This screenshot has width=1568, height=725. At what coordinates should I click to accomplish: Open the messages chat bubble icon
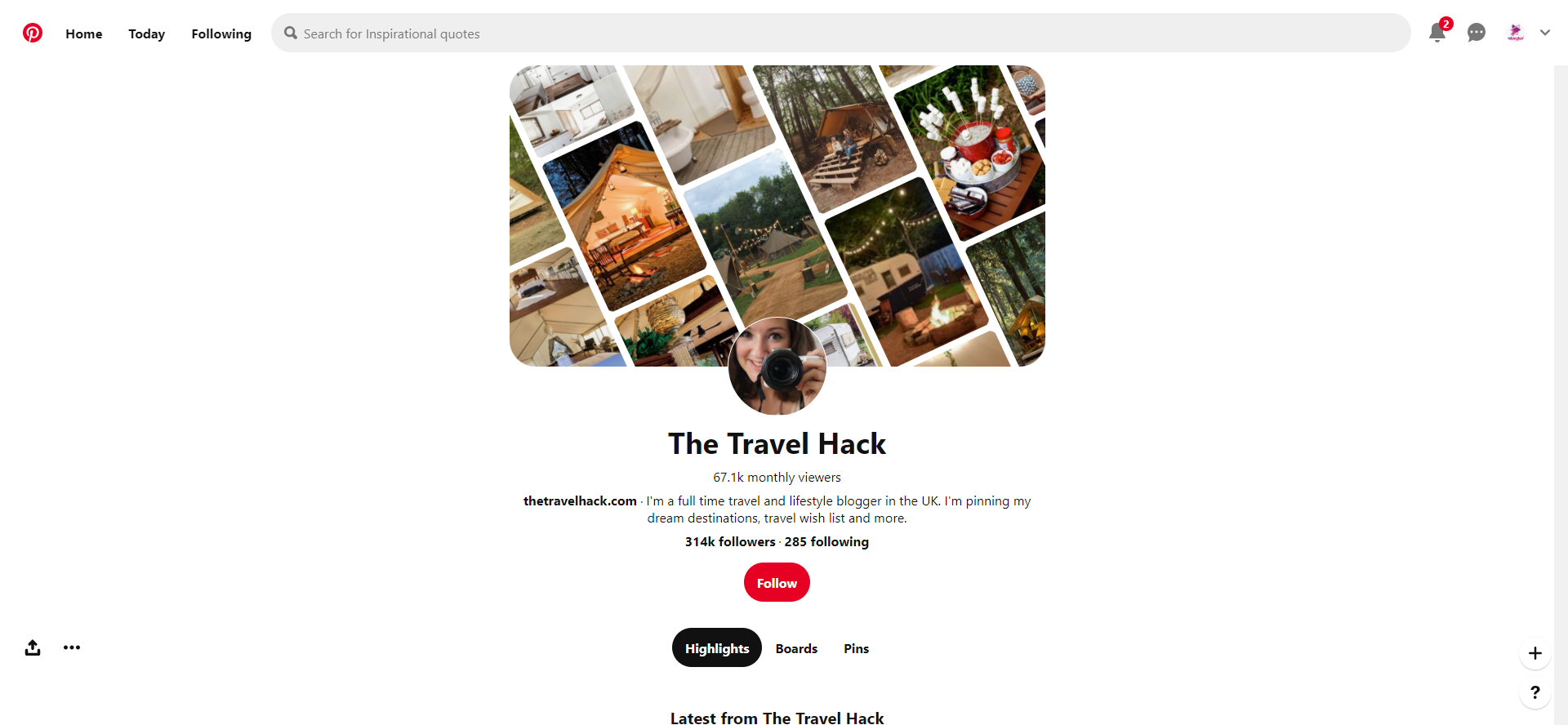click(x=1477, y=33)
